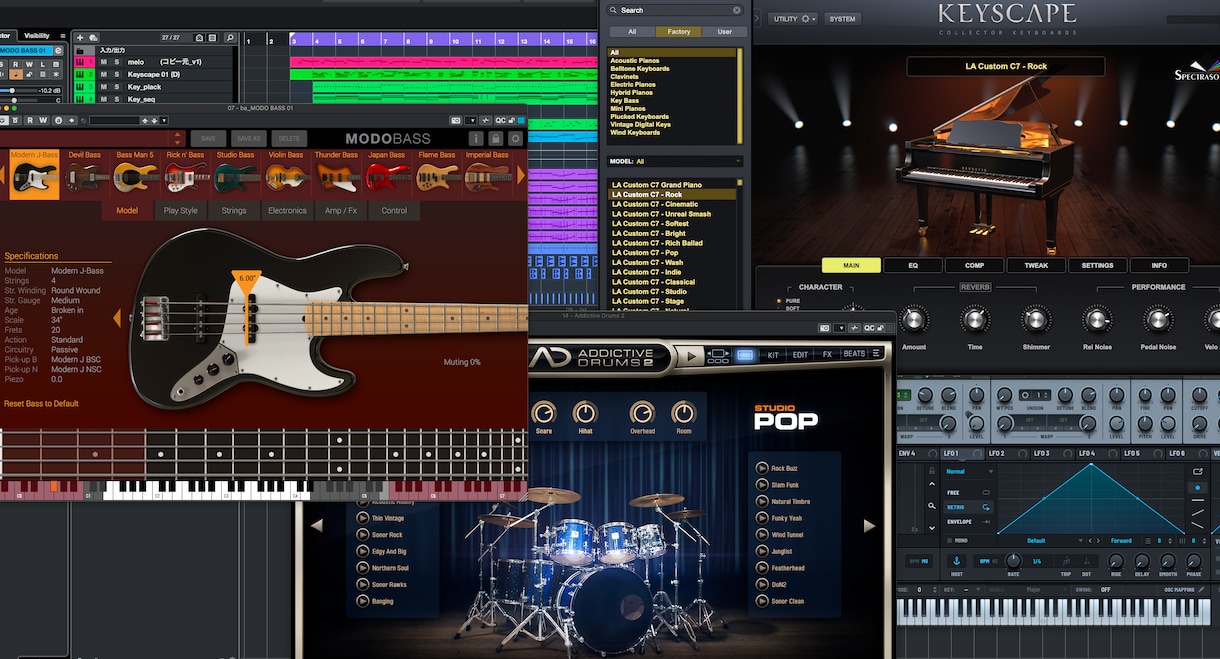Mute the melo track
1220x659 pixels.
[x=103, y=62]
